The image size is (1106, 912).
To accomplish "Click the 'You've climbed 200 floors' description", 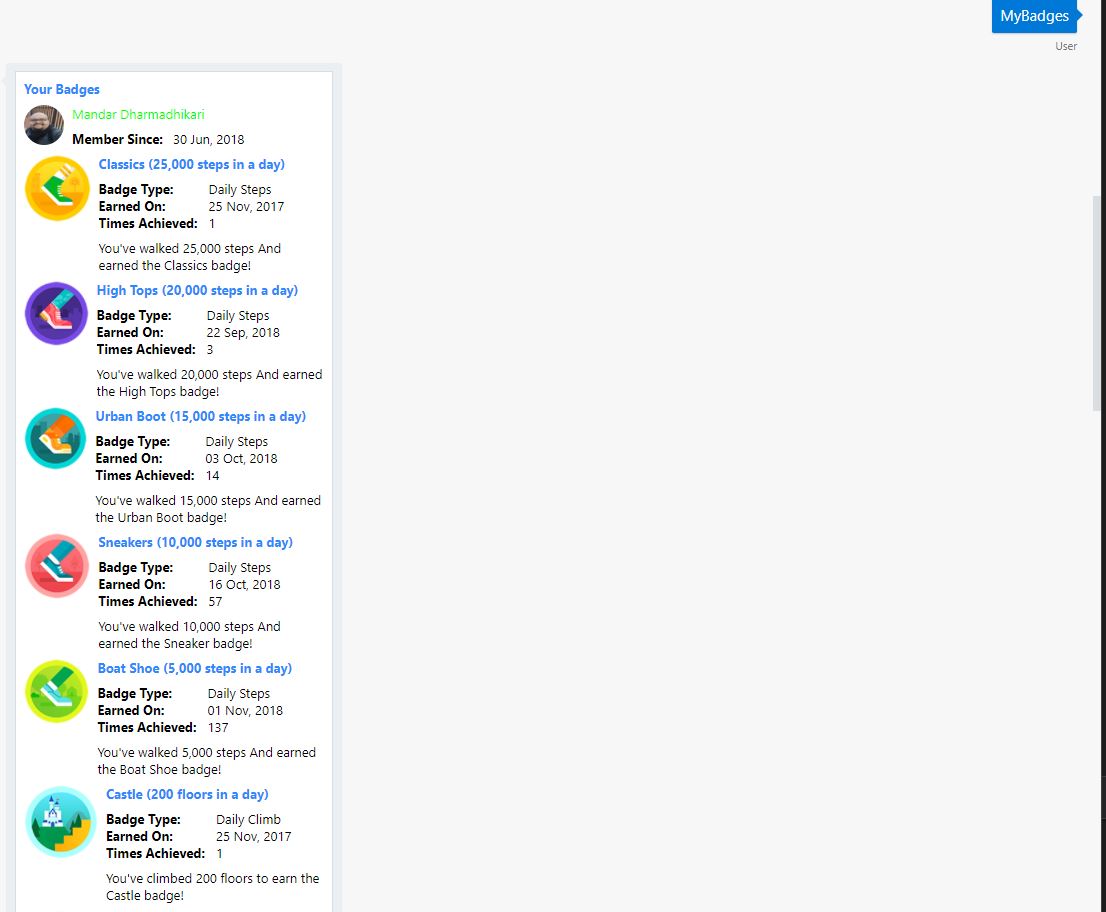I will coord(212,887).
